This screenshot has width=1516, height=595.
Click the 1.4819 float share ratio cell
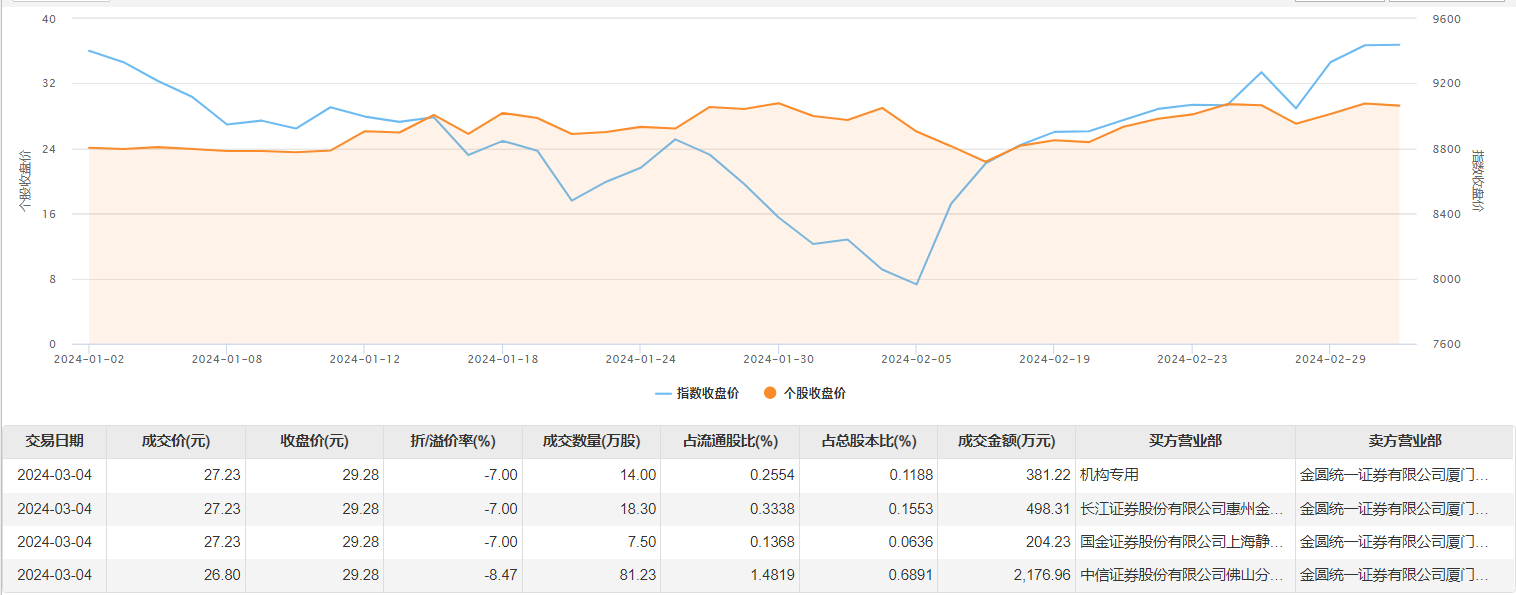point(730,576)
